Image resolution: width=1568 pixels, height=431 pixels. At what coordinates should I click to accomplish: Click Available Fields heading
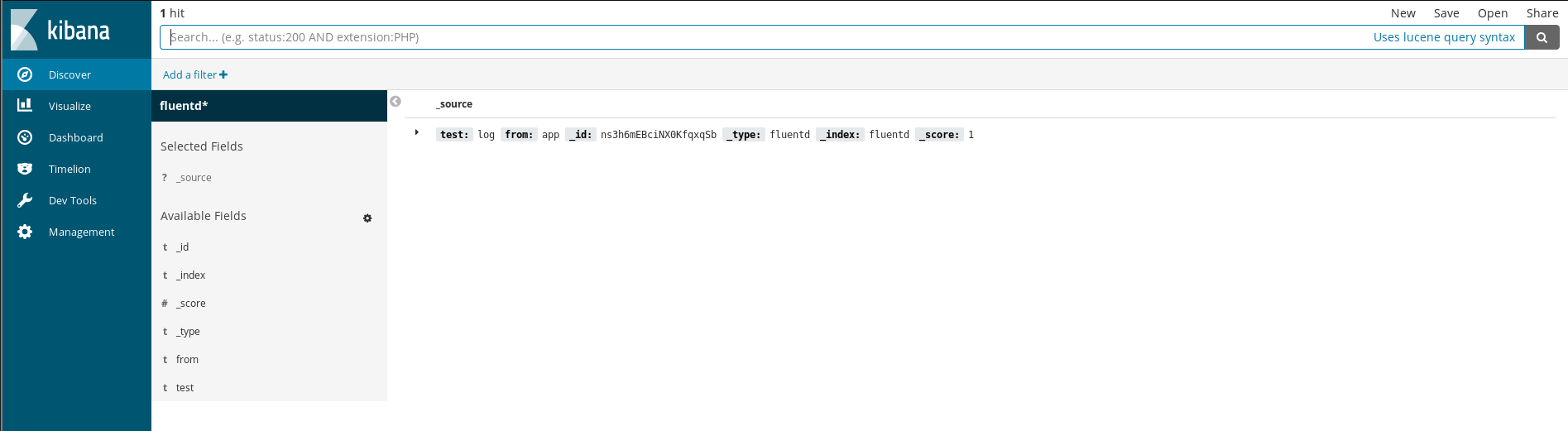click(204, 216)
